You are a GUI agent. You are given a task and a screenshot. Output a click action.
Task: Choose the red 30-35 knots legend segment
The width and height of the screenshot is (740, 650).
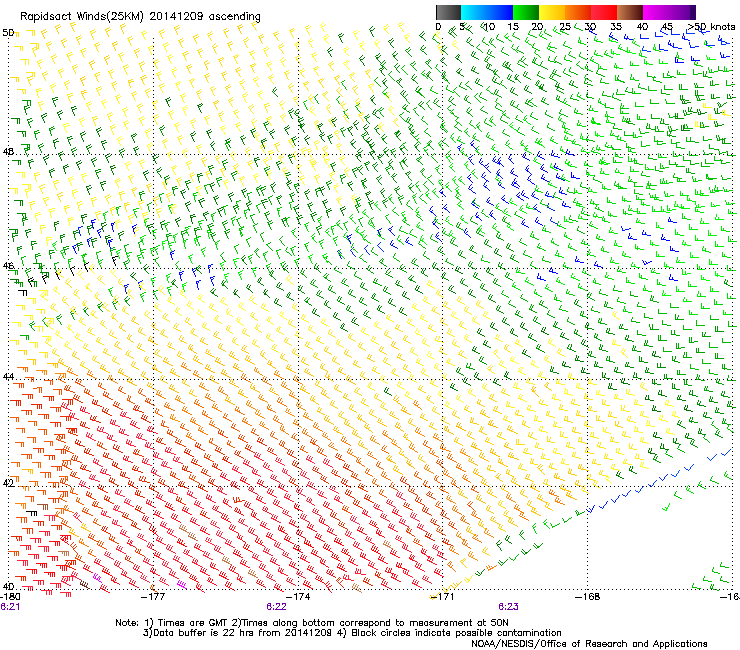pyautogui.click(x=604, y=12)
